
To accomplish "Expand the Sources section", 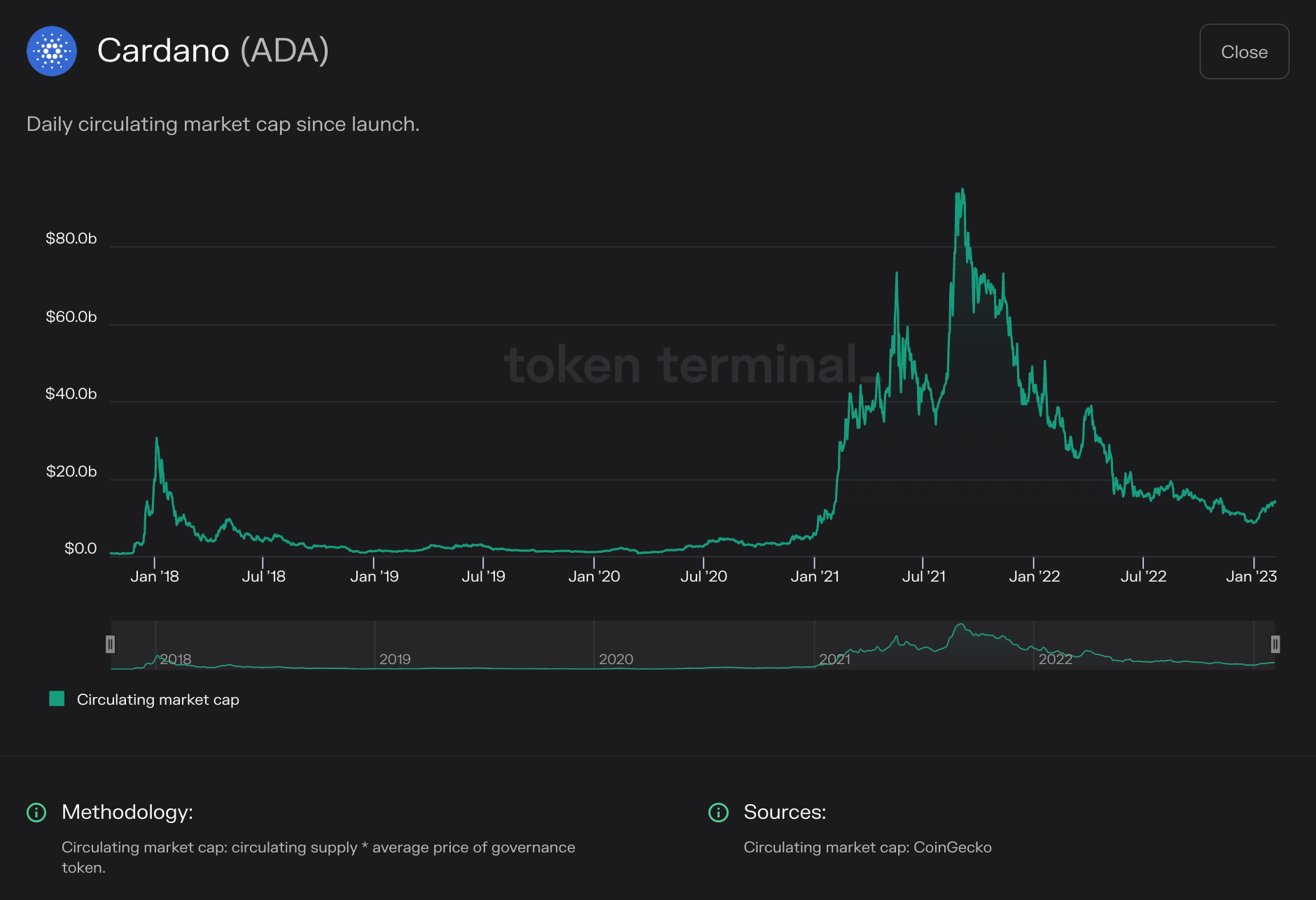I will point(785,813).
